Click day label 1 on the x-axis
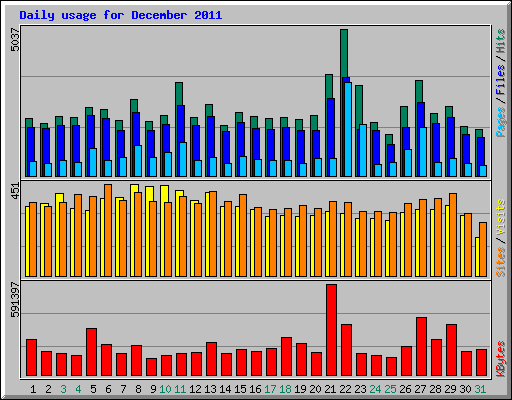Screen dimensions: 512x400 click(x=33, y=389)
